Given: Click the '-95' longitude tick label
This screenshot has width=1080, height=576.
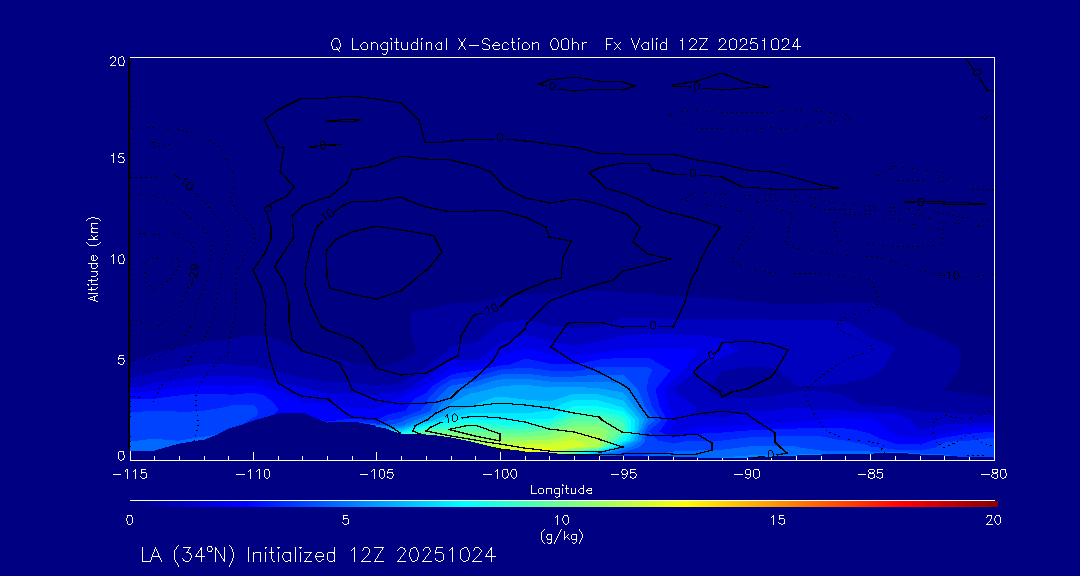Looking at the screenshot, I should 623,474.
